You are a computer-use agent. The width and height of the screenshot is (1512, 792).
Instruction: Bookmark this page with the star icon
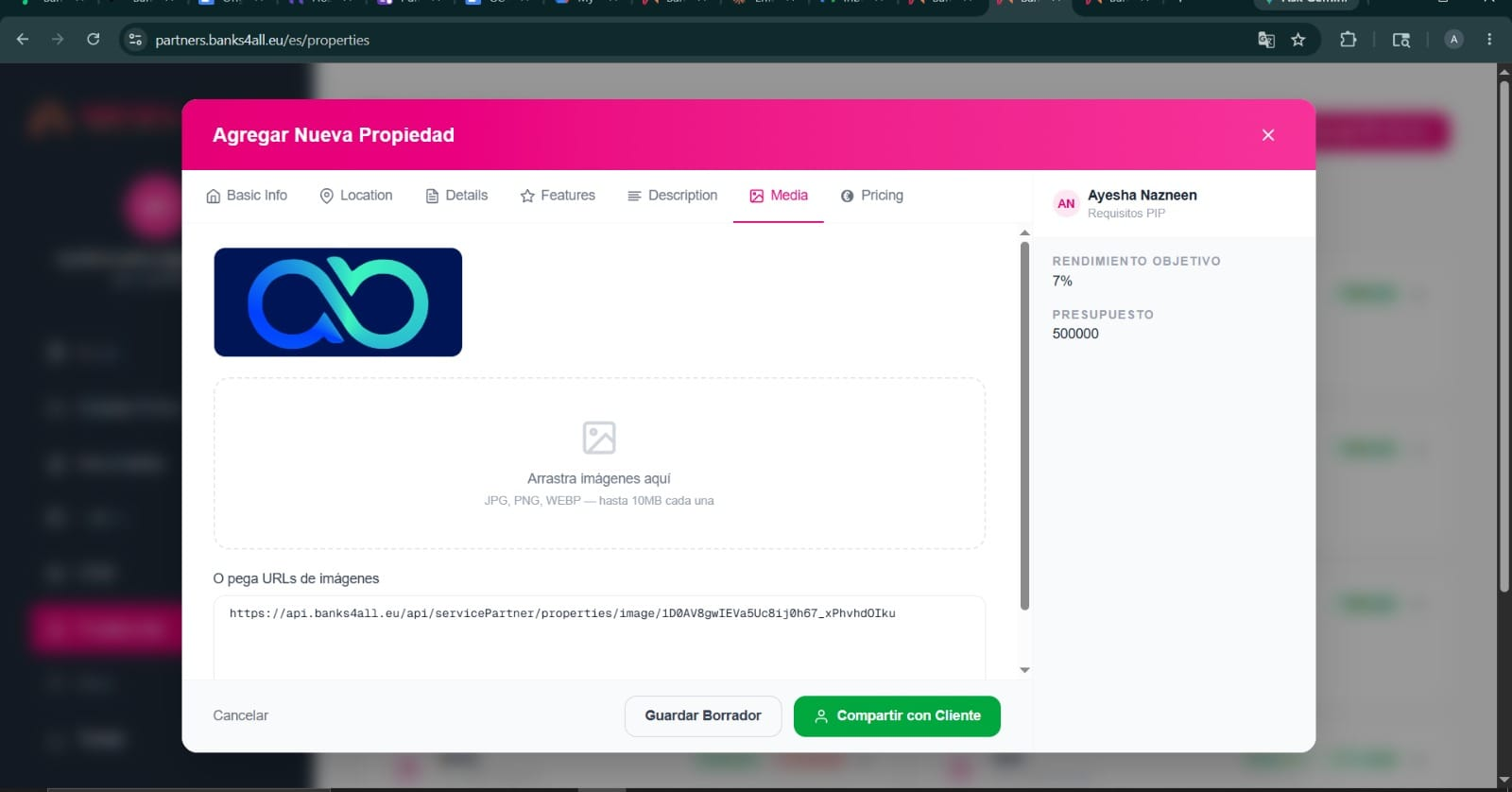click(x=1298, y=40)
